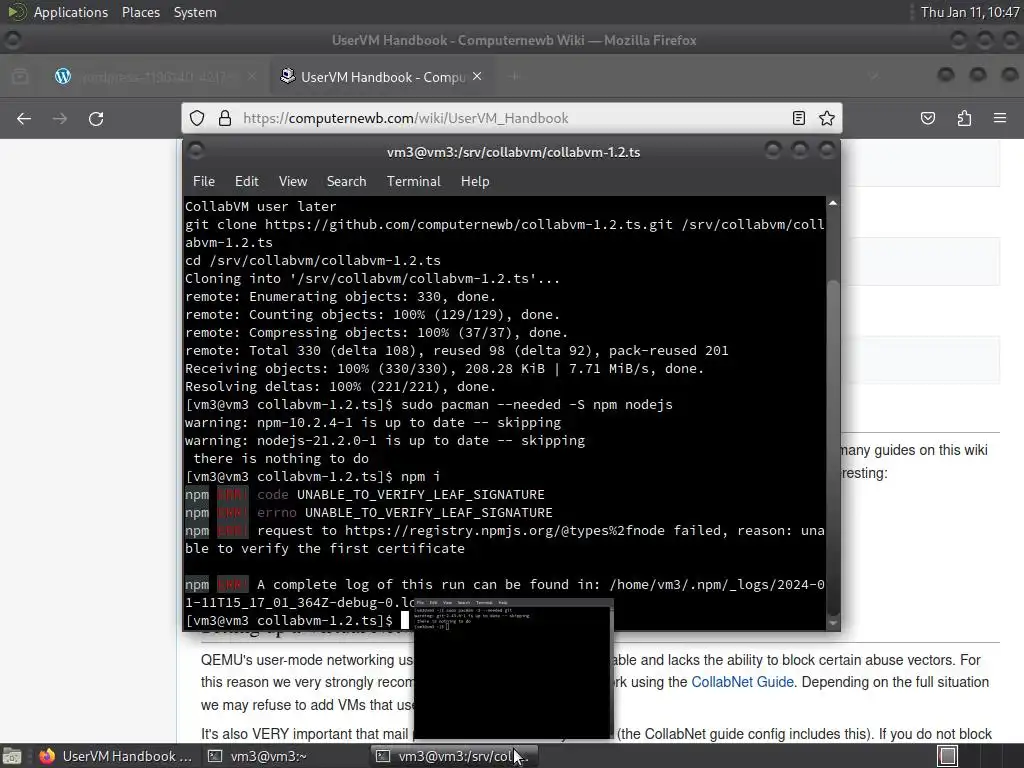The height and width of the screenshot is (768, 1024).
Task: Open the terminal View menu
Action: coord(293,182)
